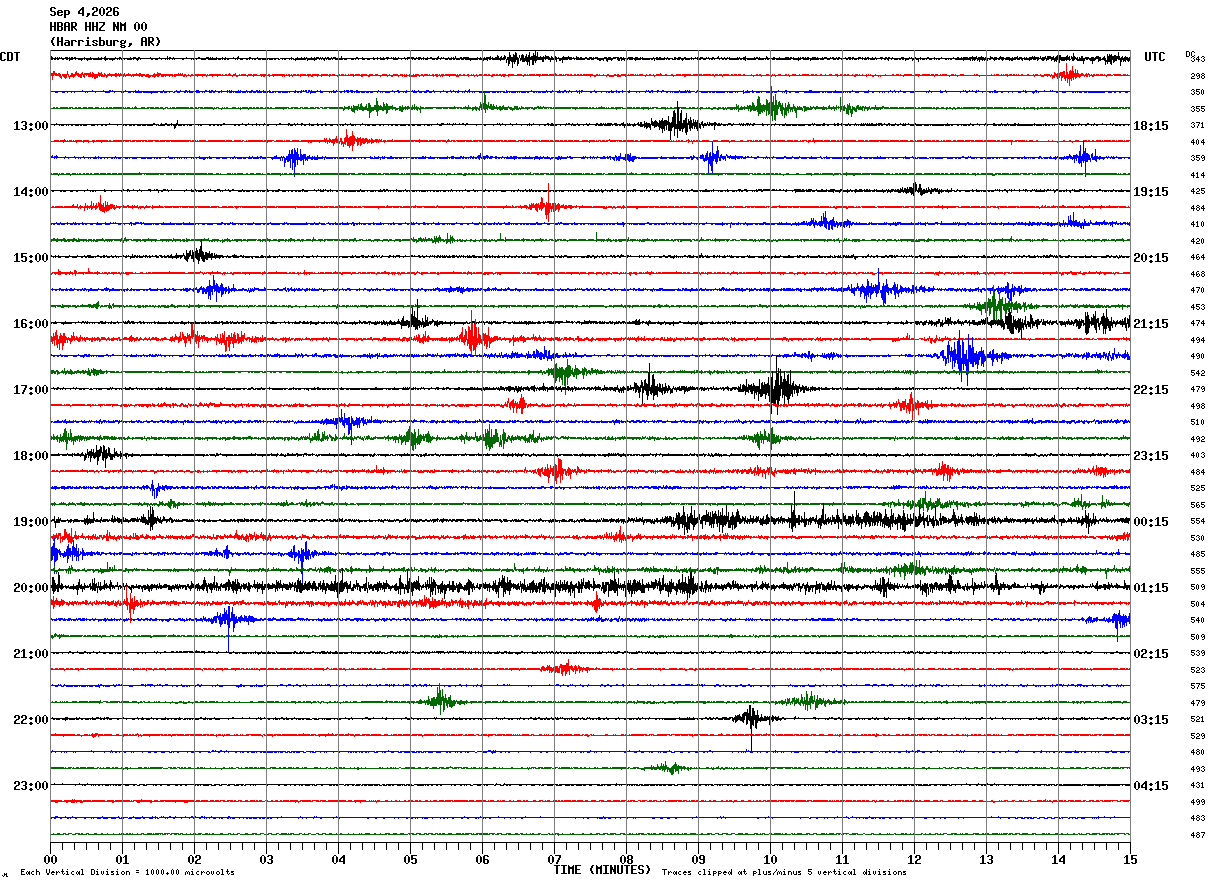
Task: Click minute tick label 08 on axis
Action: 626,859
